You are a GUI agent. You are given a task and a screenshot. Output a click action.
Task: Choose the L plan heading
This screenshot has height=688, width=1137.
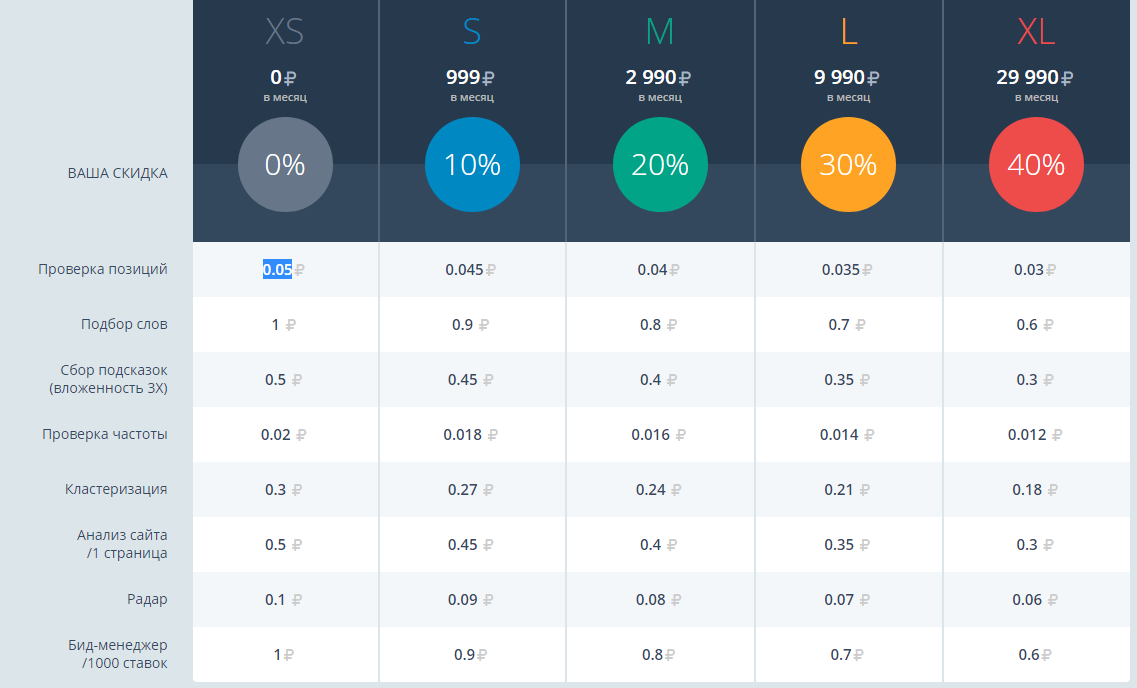[848, 33]
